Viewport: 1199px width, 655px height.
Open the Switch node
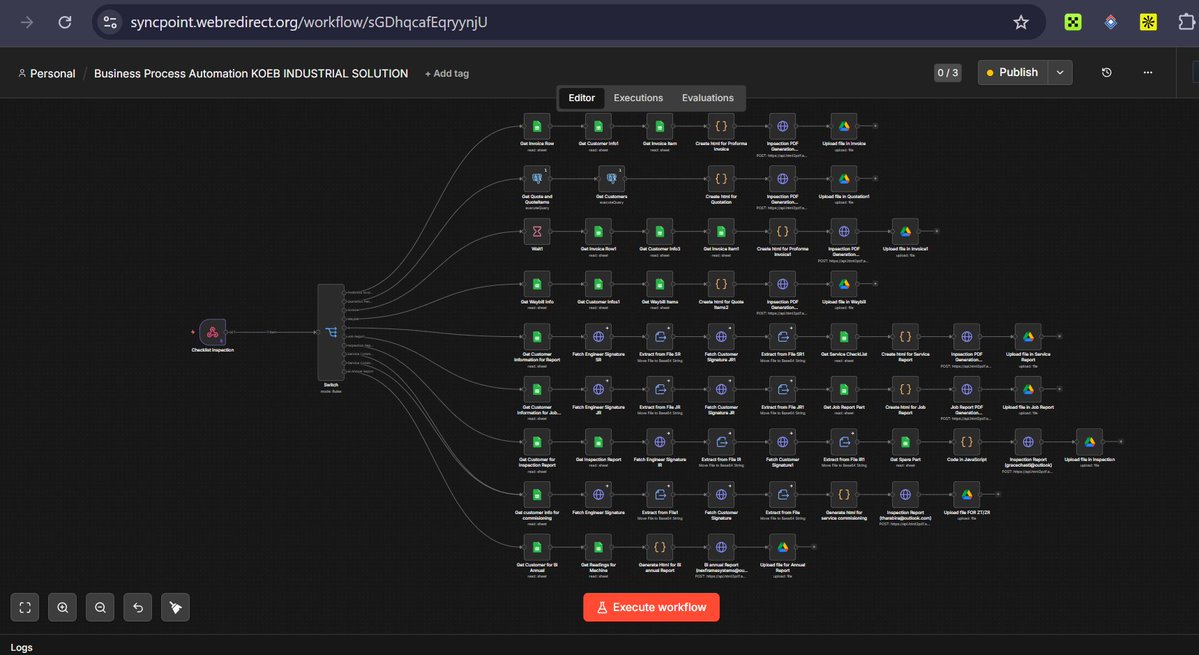pos(331,332)
